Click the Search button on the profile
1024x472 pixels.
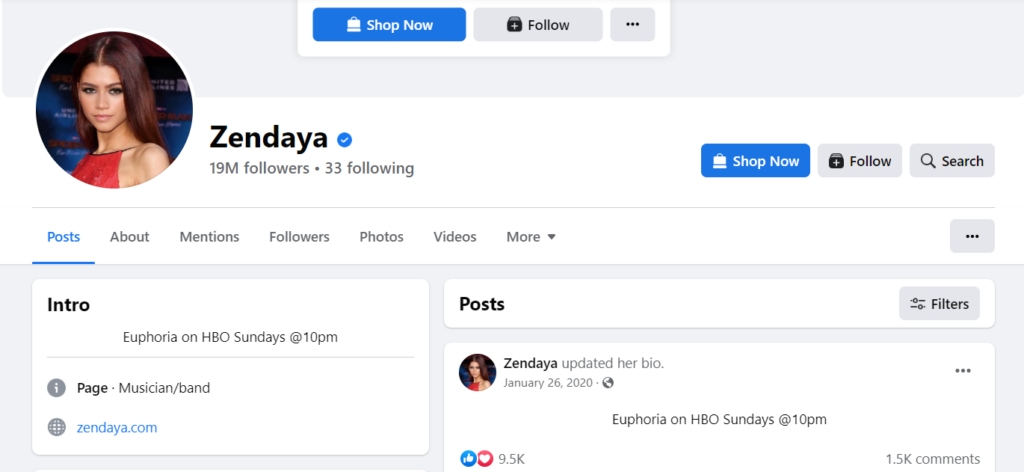[x=952, y=161]
